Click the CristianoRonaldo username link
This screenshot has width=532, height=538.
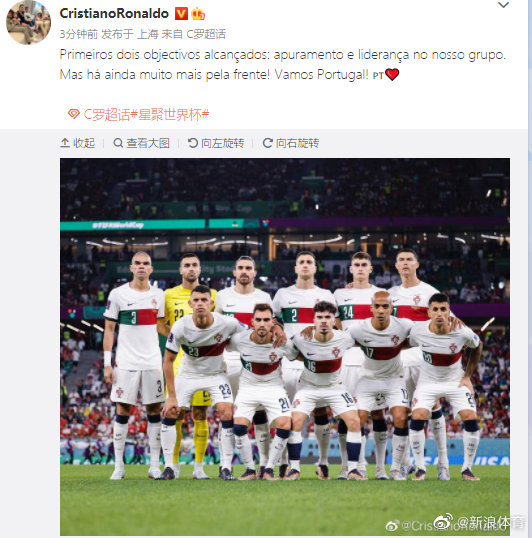click(x=114, y=14)
